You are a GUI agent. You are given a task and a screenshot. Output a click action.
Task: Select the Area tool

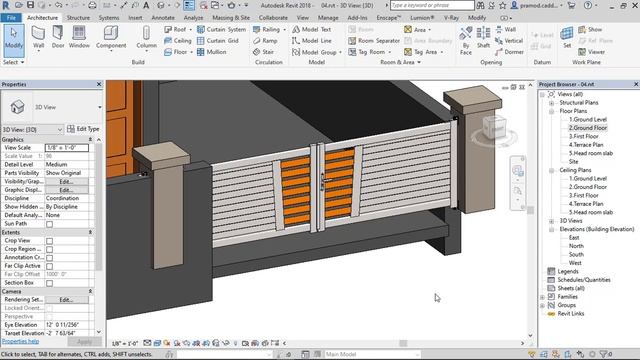click(417, 29)
